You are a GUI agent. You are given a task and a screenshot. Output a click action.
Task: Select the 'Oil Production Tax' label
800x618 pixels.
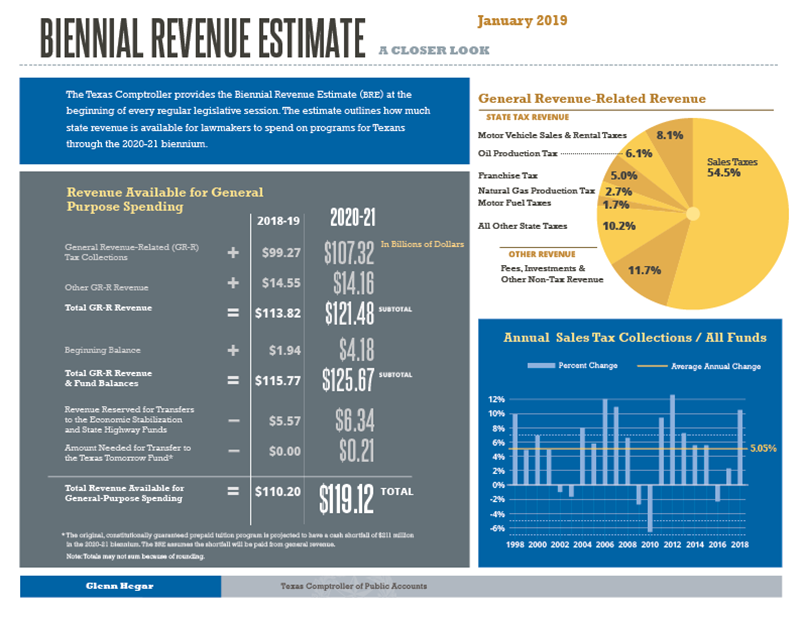pyautogui.click(x=517, y=153)
